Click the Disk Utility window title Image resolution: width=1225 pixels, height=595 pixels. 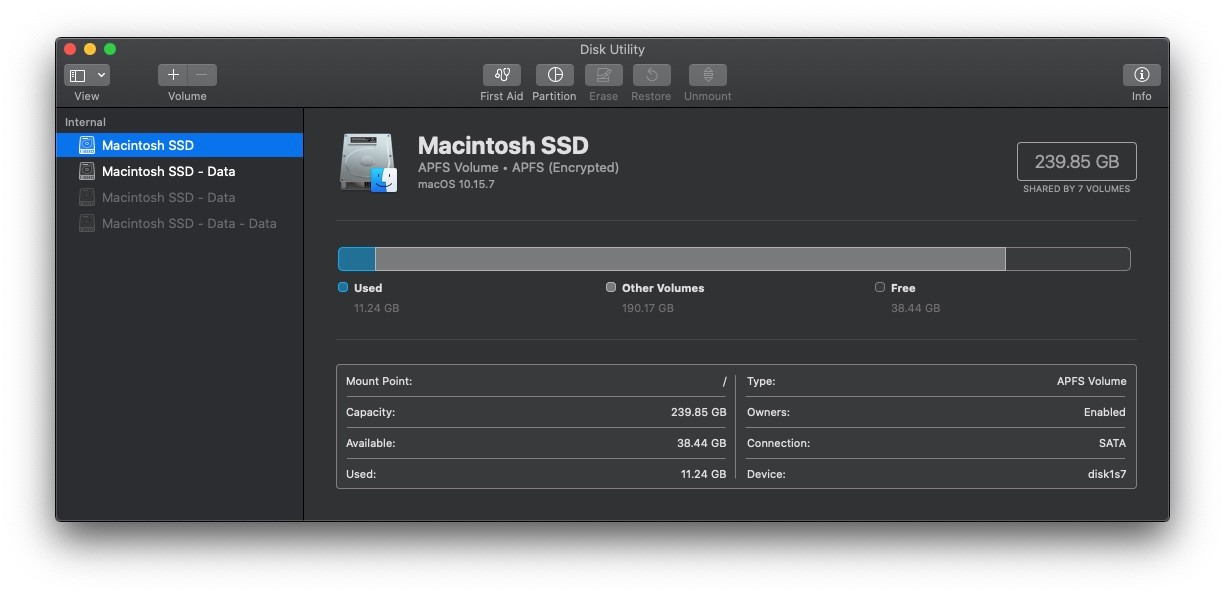pos(612,49)
